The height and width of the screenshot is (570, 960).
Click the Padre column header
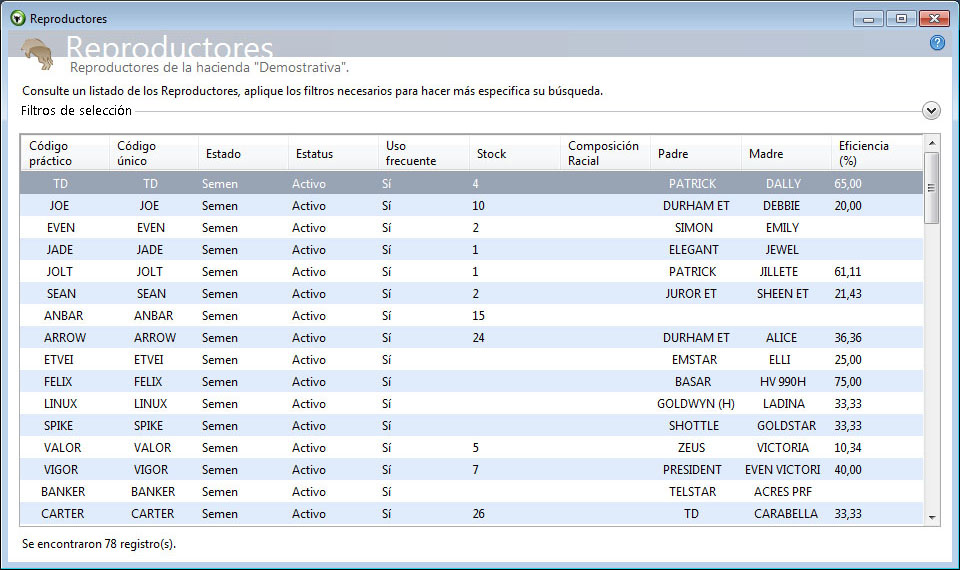pyautogui.click(x=696, y=153)
